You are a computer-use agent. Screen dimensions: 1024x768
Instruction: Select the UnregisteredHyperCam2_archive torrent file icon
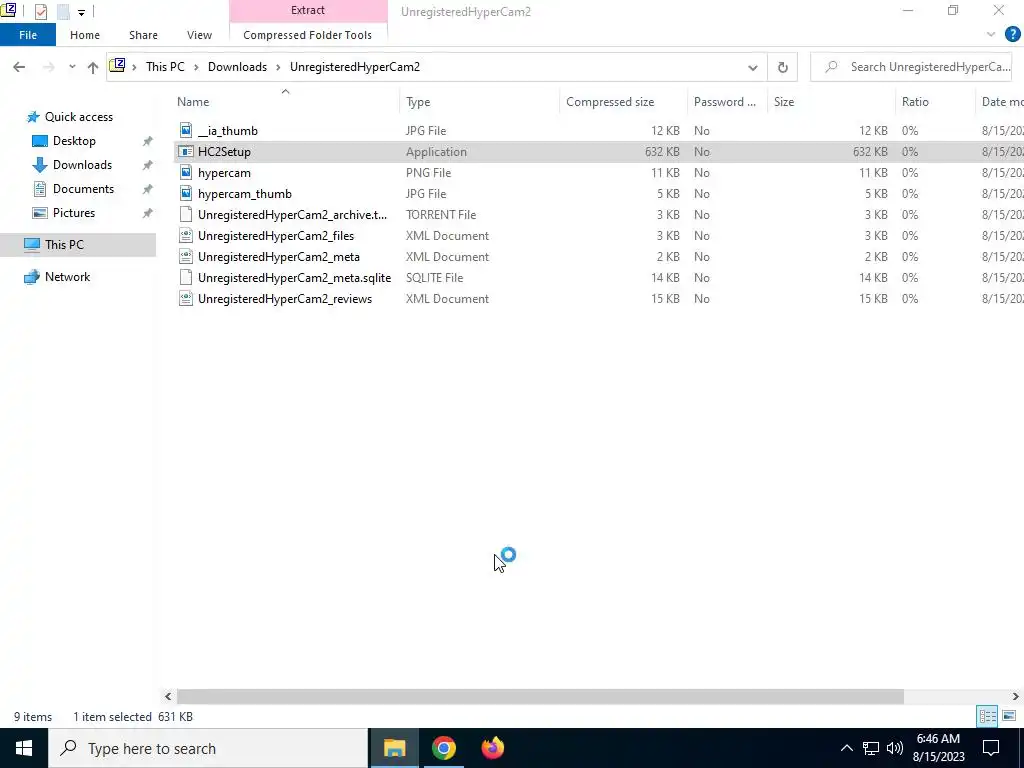tap(186, 214)
